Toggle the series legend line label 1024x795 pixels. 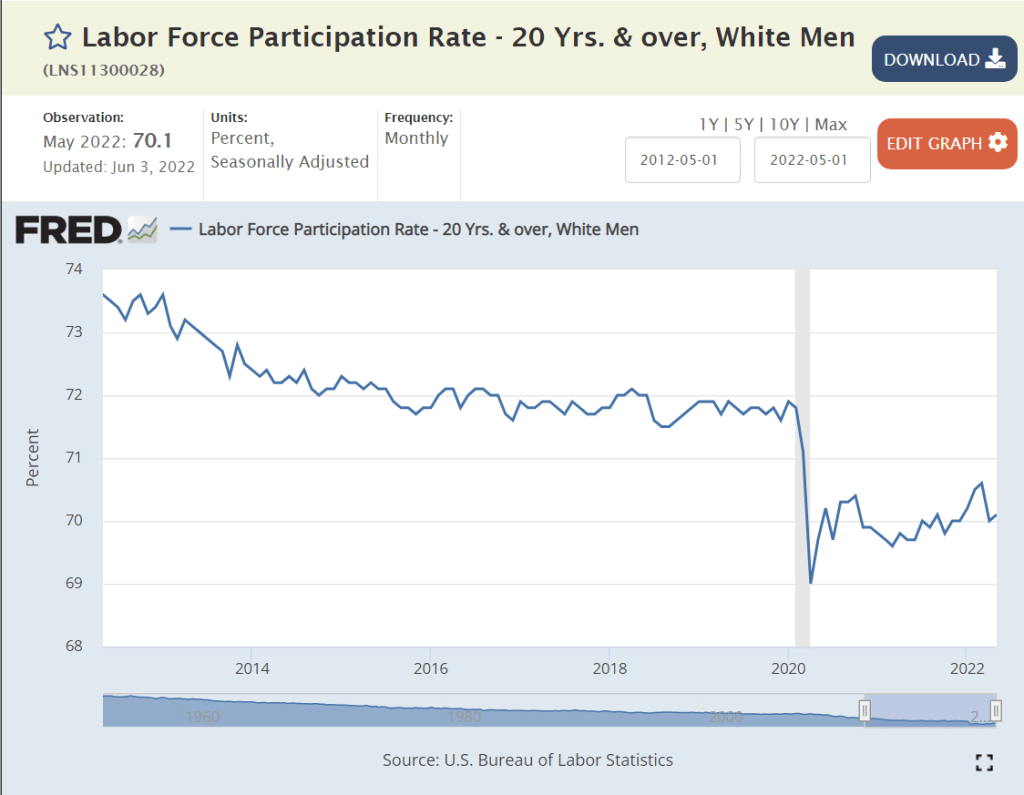418,229
